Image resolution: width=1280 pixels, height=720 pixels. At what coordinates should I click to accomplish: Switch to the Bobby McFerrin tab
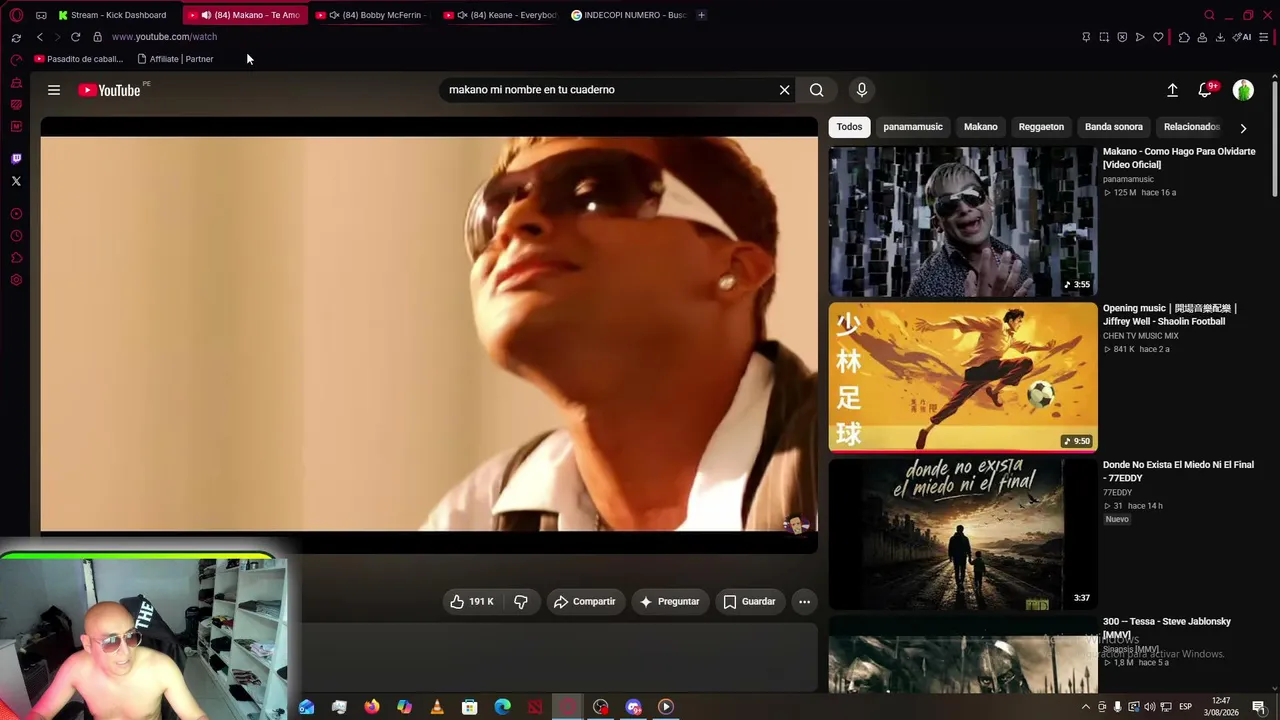[371, 15]
